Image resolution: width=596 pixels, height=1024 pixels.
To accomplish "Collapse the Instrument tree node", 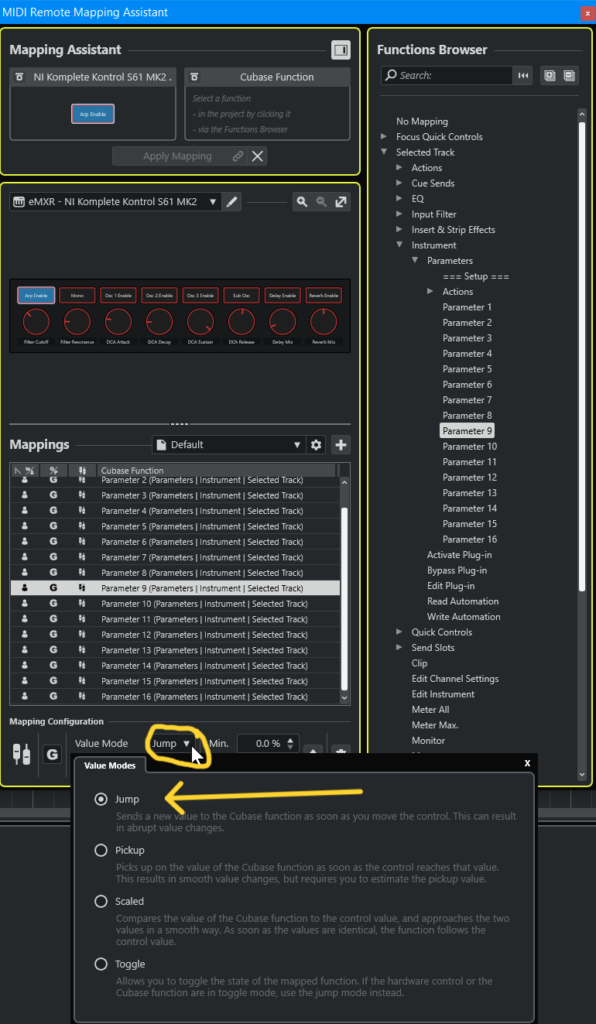I will click(400, 246).
